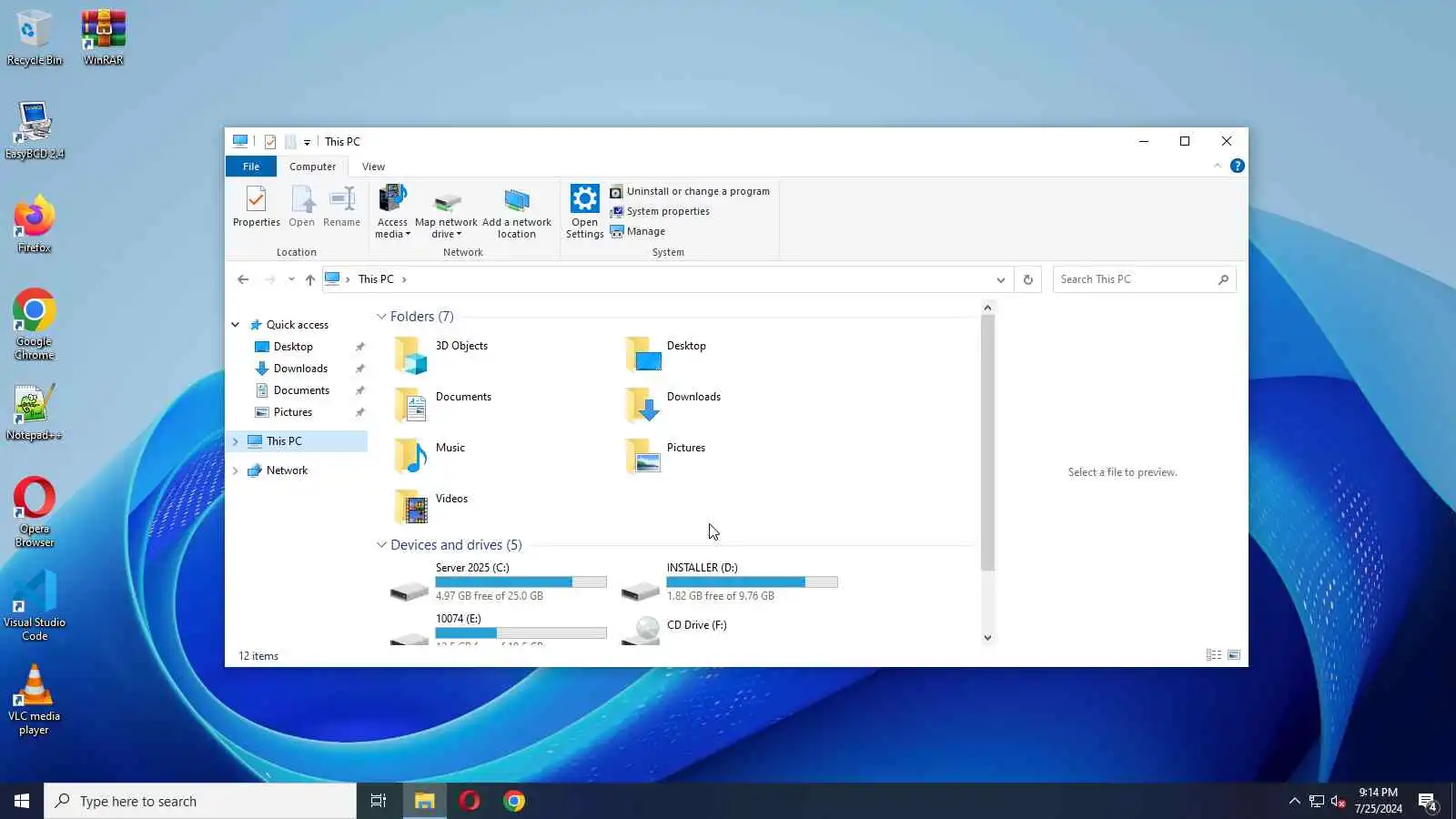Select Desktop under Quick access
The height and width of the screenshot is (819, 1456).
tap(293, 347)
